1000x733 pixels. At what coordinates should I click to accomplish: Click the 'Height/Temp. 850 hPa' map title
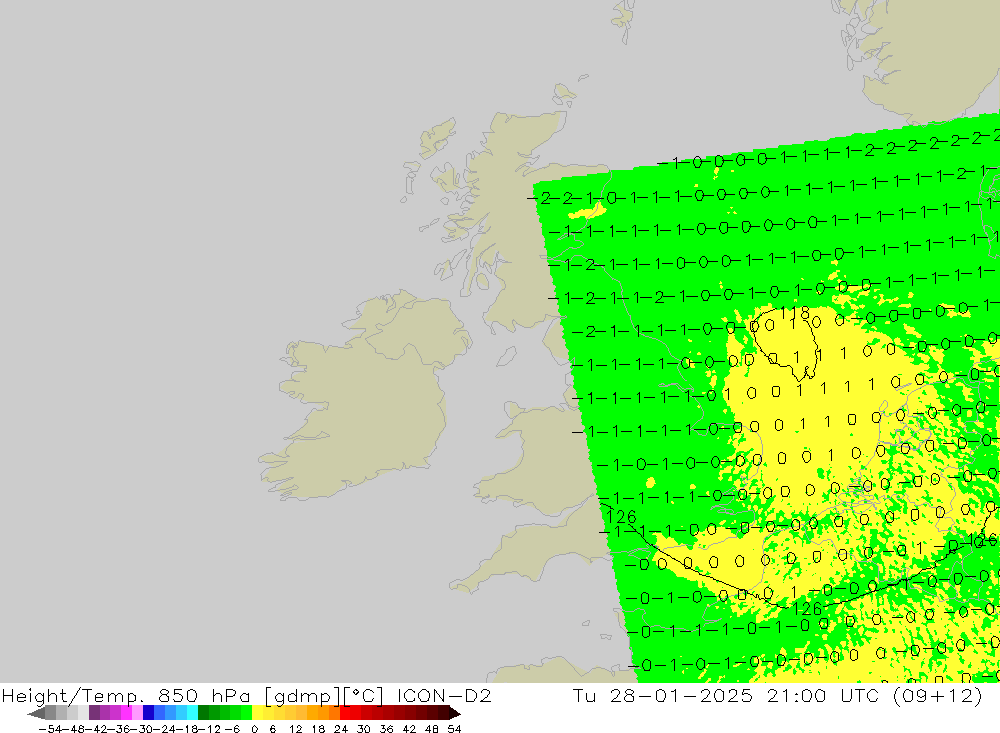point(126,696)
